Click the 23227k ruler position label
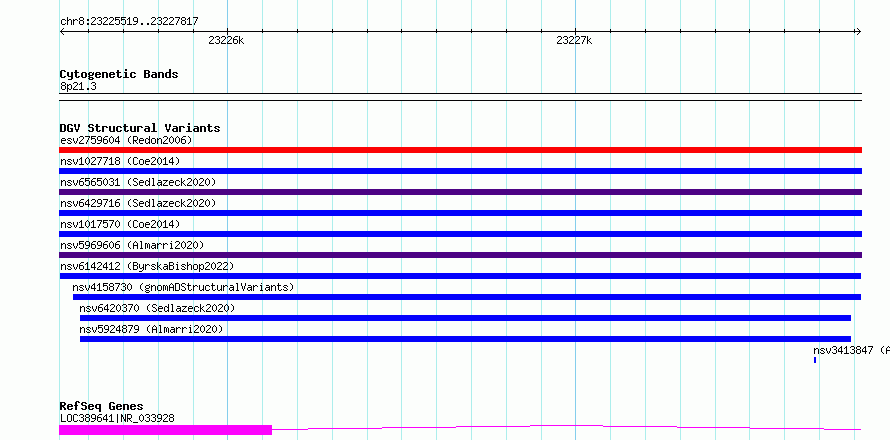Viewport: 890px width, 440px height. 574,40
